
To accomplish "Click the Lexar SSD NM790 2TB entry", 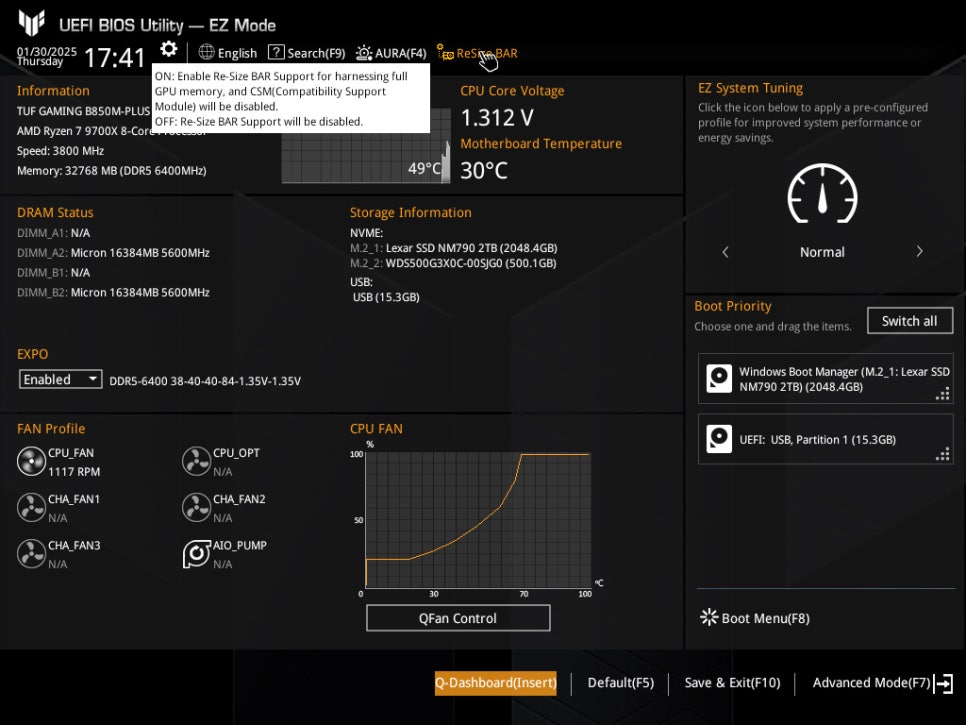I will pyautogui.click(x=453, y=248).
